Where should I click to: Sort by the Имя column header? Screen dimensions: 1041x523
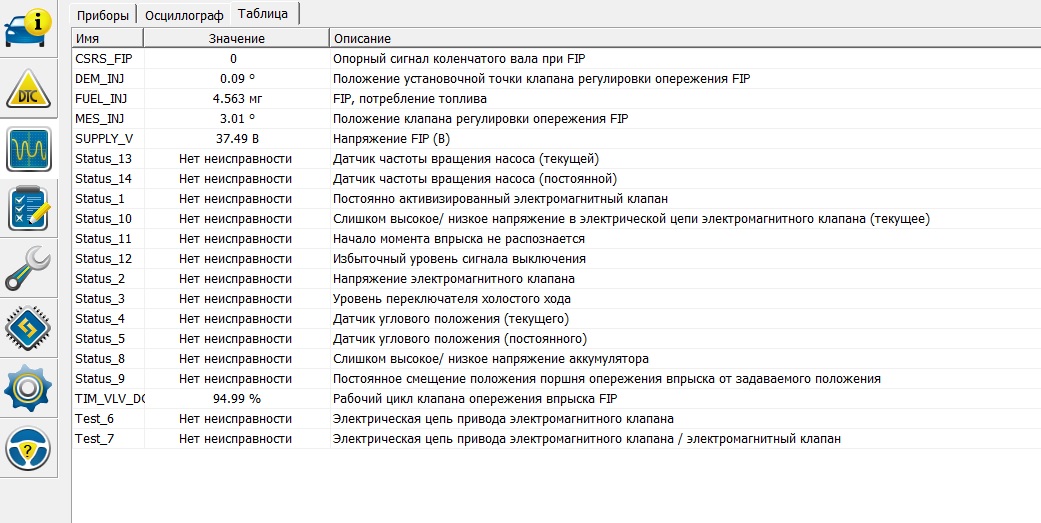click(x=107, y=38)
